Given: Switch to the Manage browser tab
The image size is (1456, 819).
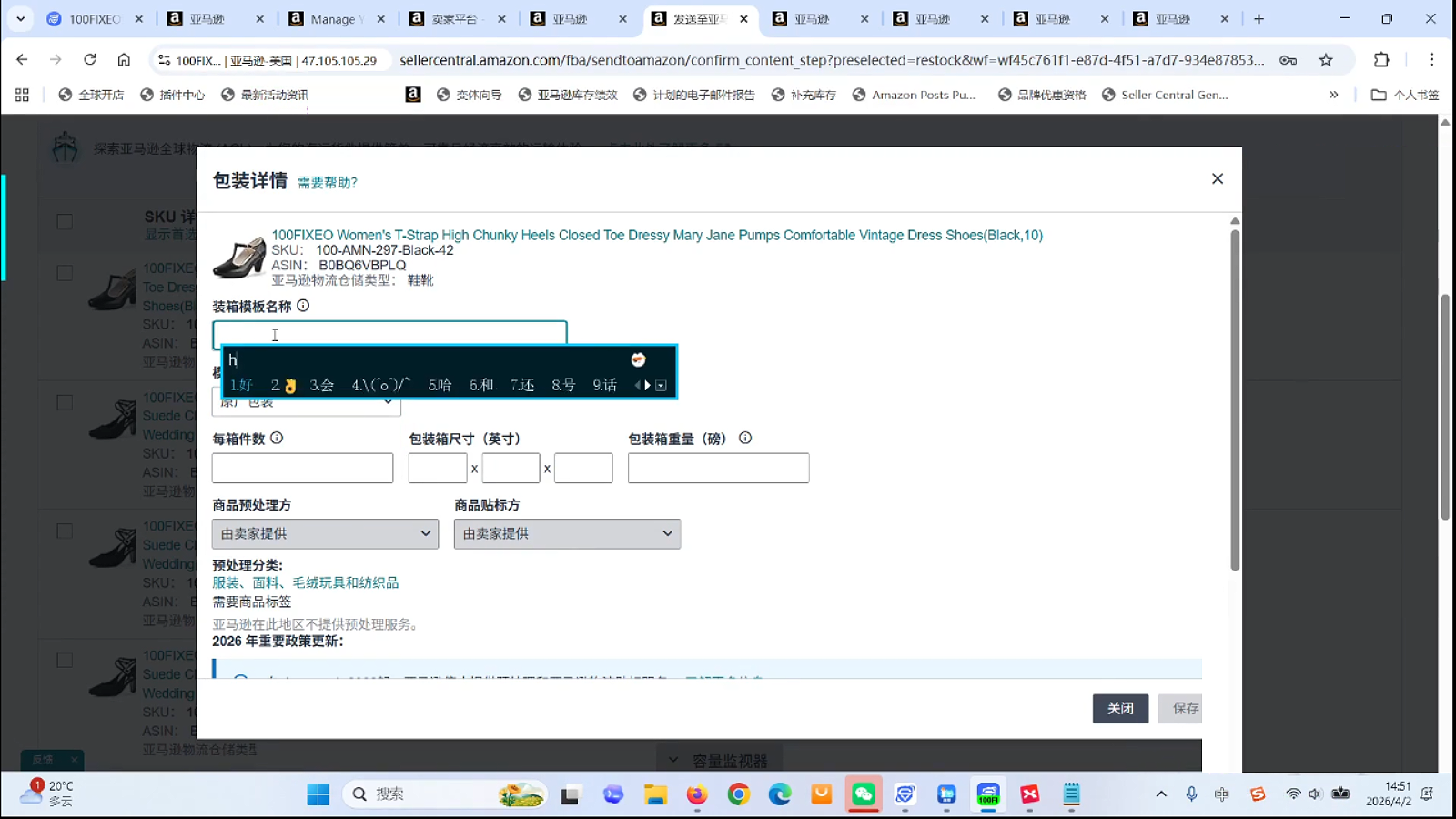Looking at the screenshot, I should 335,19.
